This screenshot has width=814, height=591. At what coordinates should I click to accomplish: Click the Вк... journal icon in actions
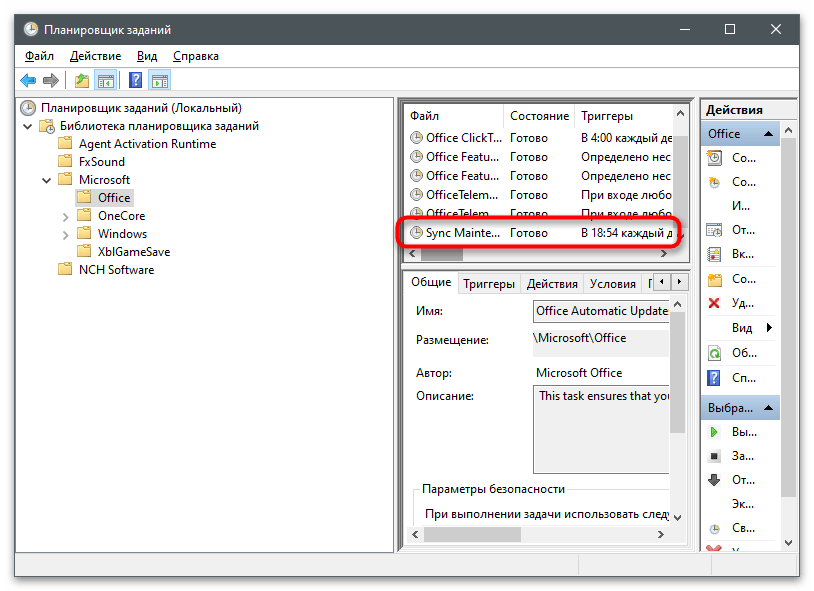click(x=714, y=254)
